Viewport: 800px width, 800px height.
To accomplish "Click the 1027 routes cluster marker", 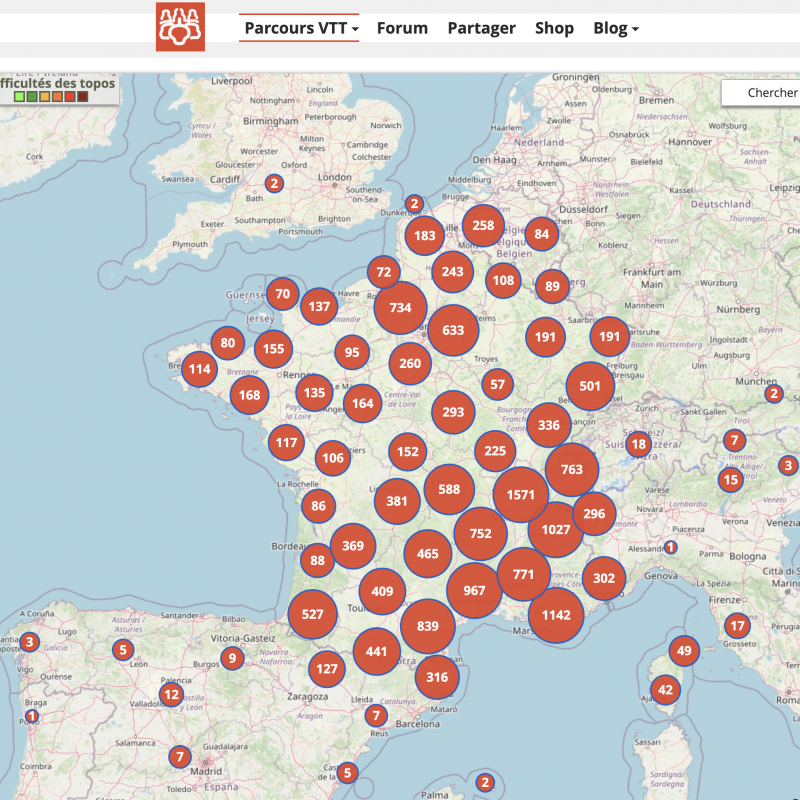I will tap(556, 530).
